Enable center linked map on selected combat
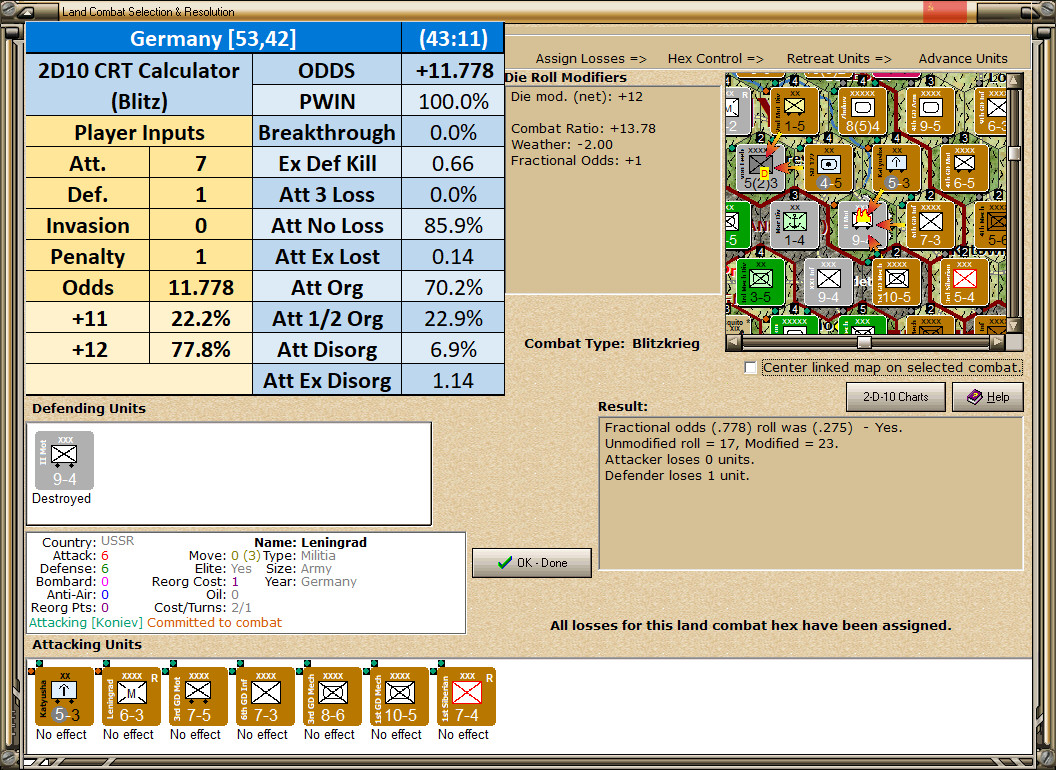 click(750, 367)
